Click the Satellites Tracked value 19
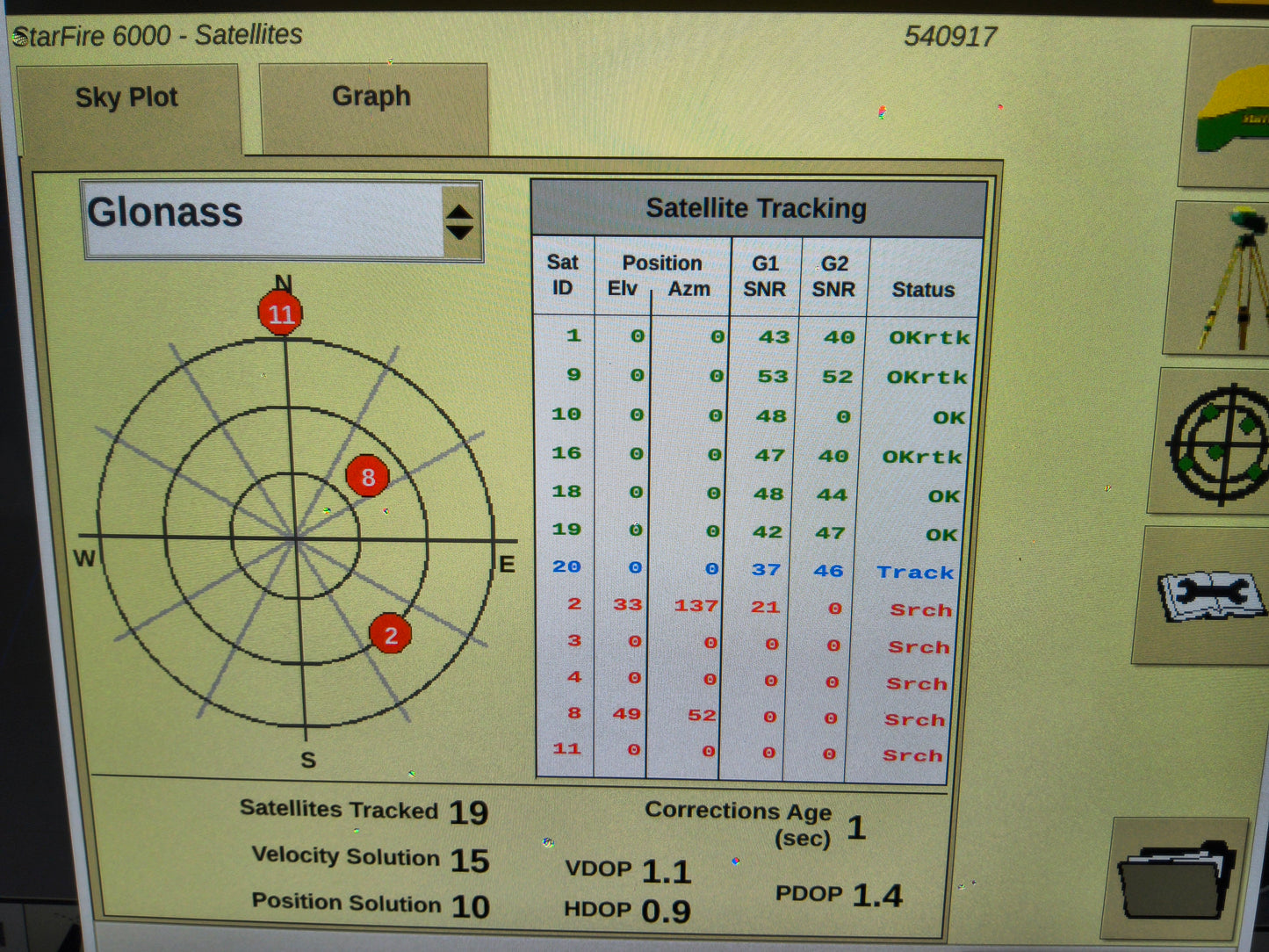1269x952 pixels. (468, 813)
